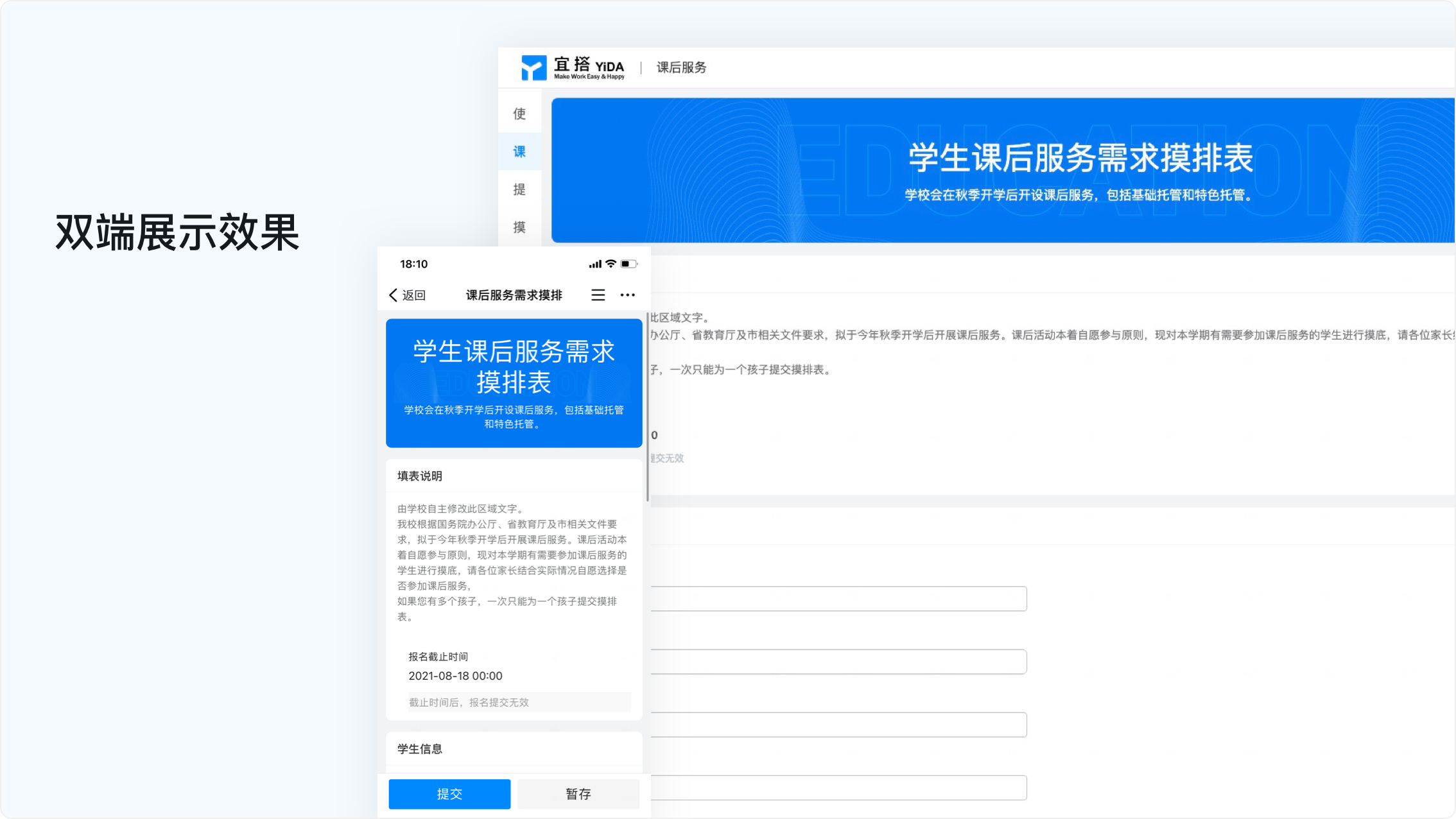Tap the 2021-08-18 00:00 deadline field
1456x819 pixels.
click(455, 676)
